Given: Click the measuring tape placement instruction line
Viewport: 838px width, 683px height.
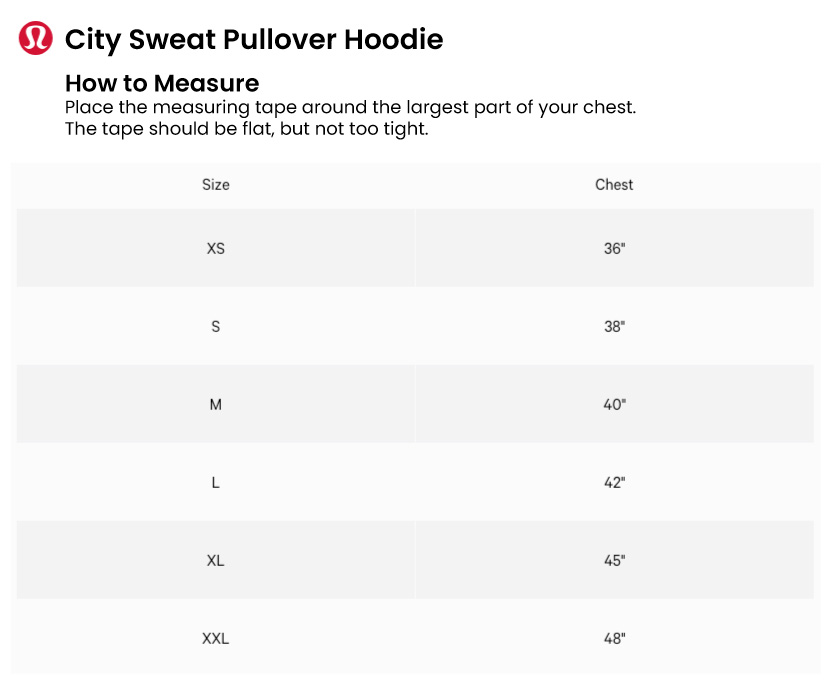Looking at the screenshot, I should pyautogui.click(x=350, y=107).
